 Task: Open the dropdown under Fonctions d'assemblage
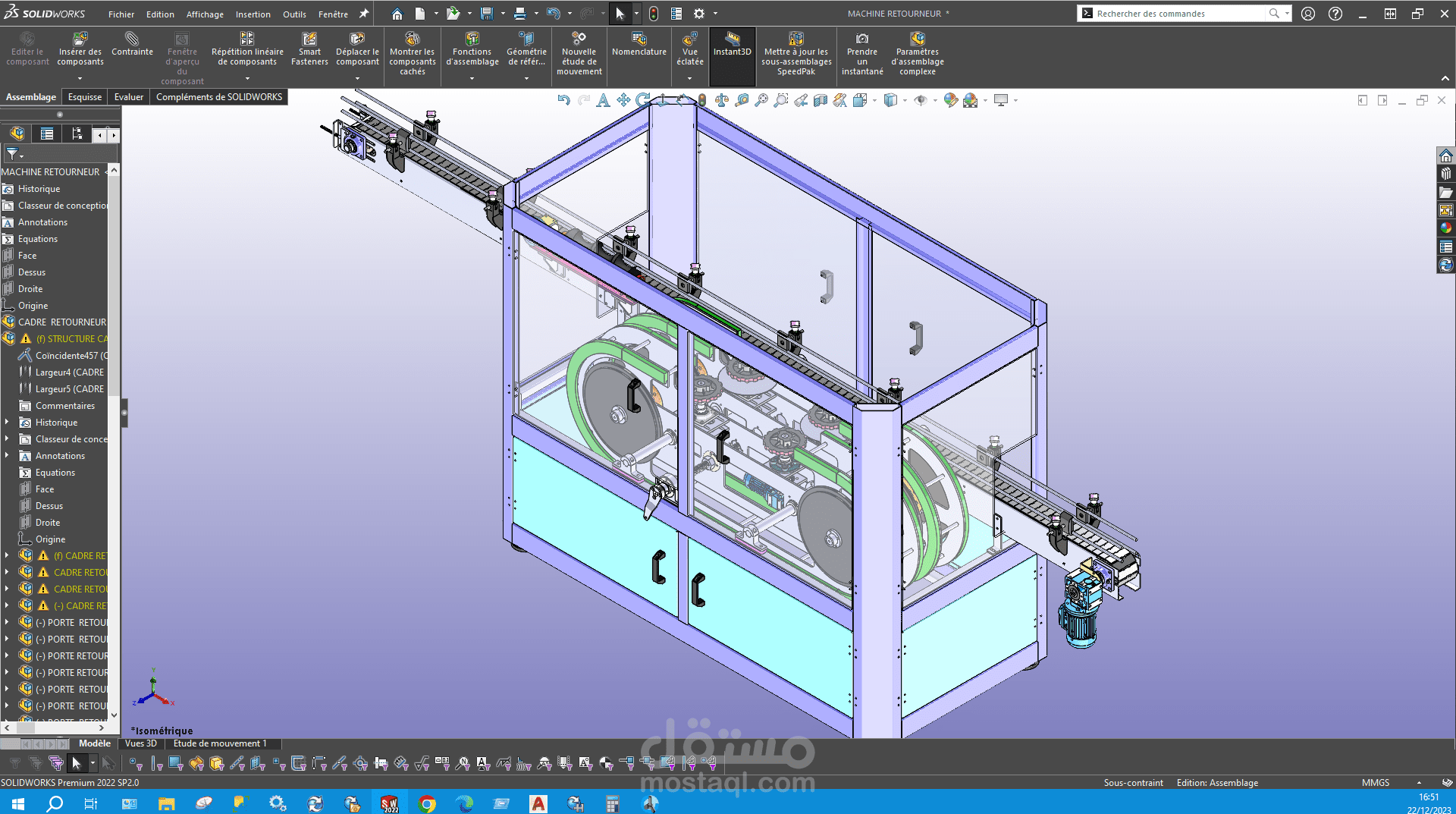pyautogui.click(x=472, y=78)
